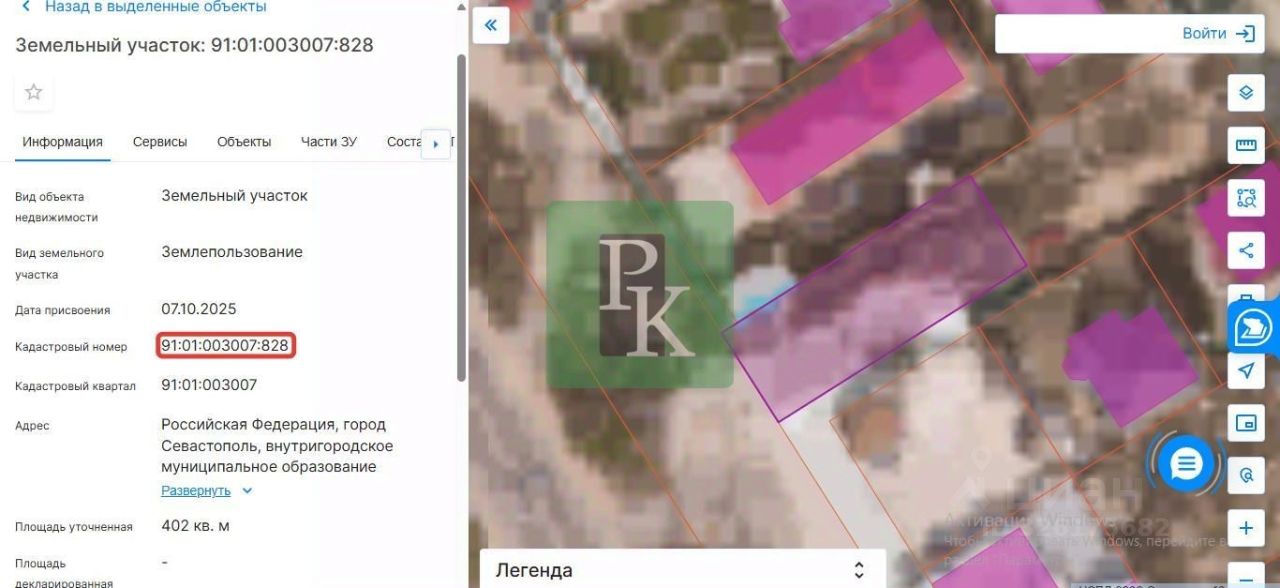Locate my position with the navigation arrow icon

tap(1246, 371)
